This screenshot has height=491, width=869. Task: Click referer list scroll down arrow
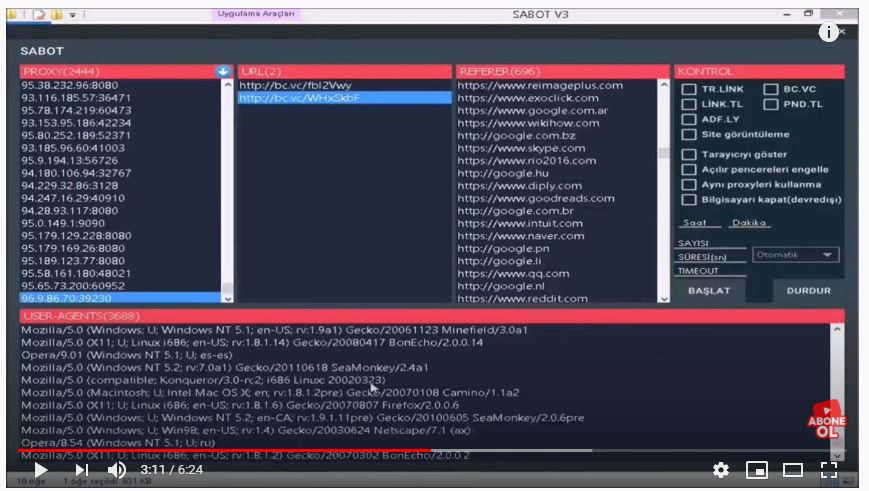pos(663,298)
